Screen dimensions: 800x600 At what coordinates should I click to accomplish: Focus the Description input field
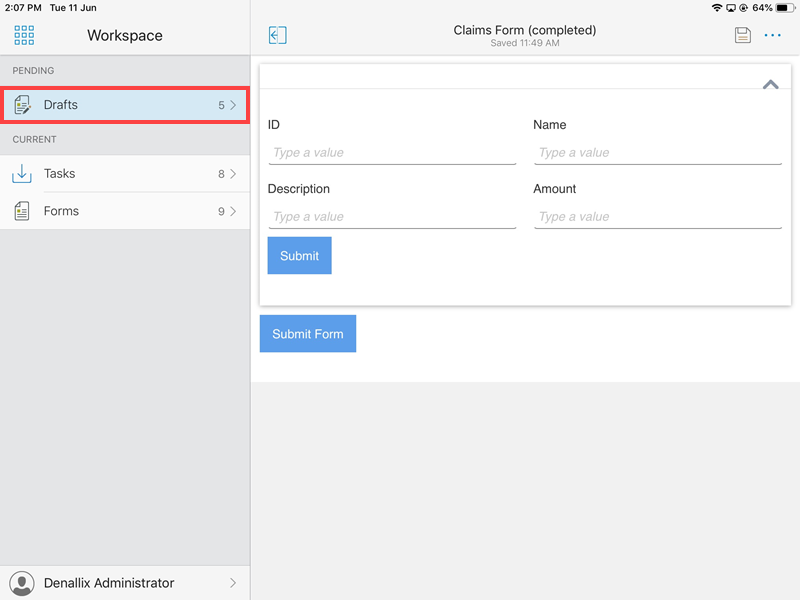392,217
